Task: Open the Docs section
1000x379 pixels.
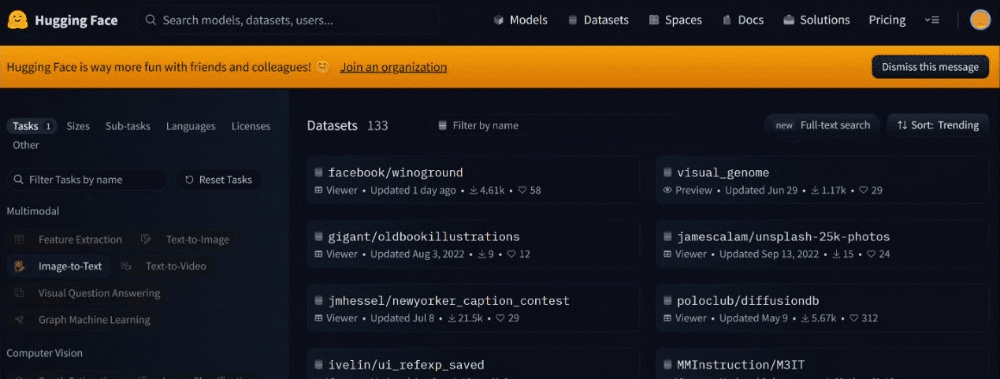Action: (743, 20)
